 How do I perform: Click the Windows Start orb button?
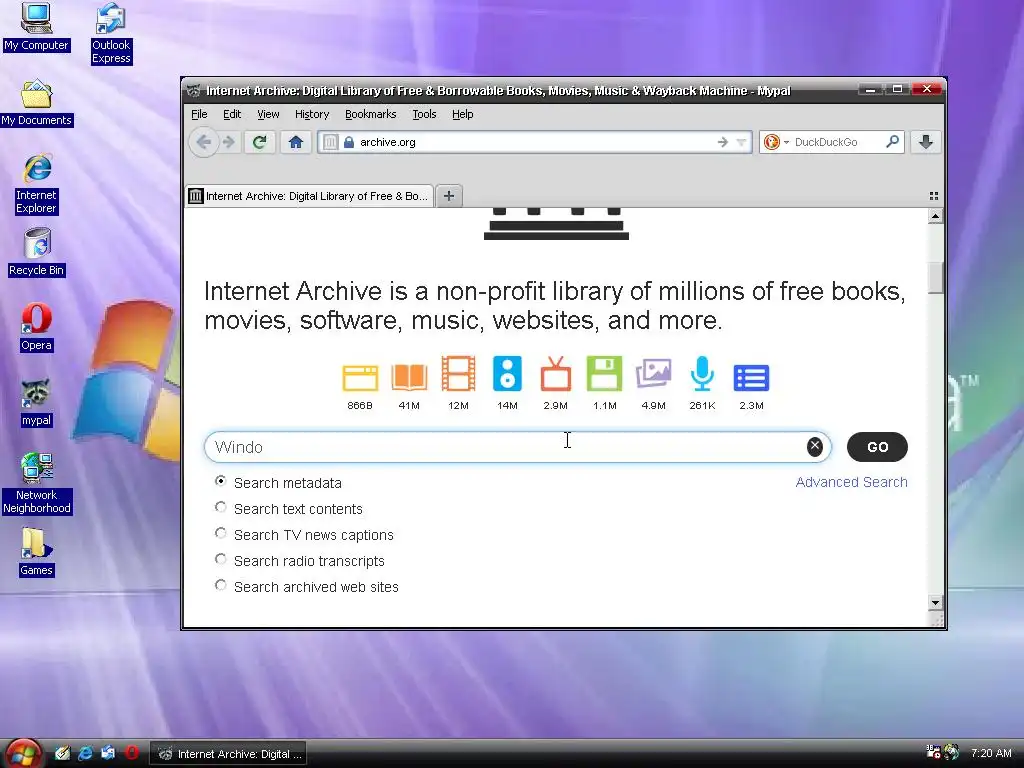click(x=24, y=754)
